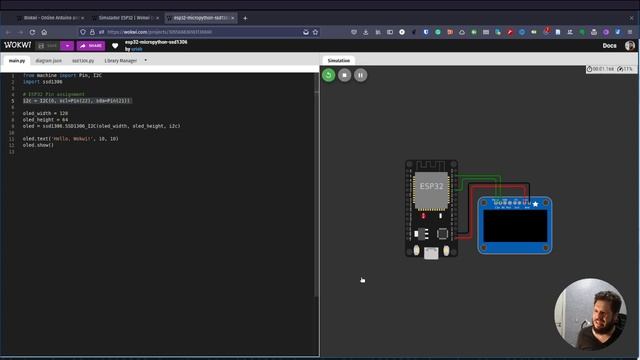
Task: Select the SSD1306 OLED display component
Action: [515, 225]
